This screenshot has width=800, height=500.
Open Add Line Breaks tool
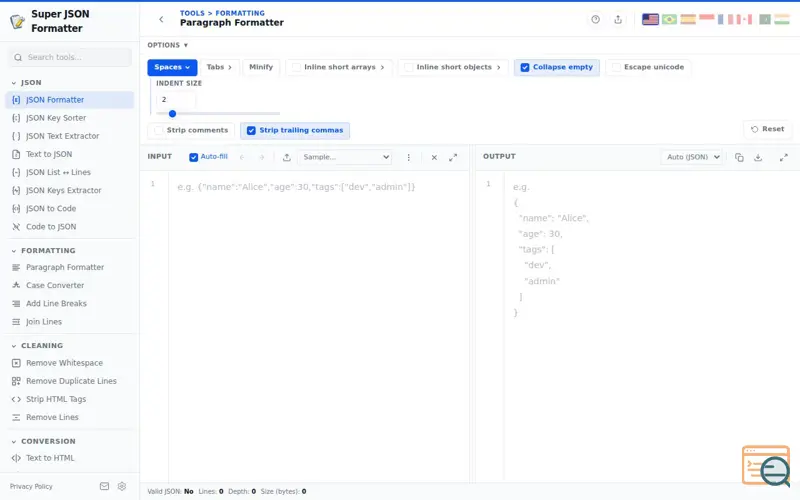point(70,304)
